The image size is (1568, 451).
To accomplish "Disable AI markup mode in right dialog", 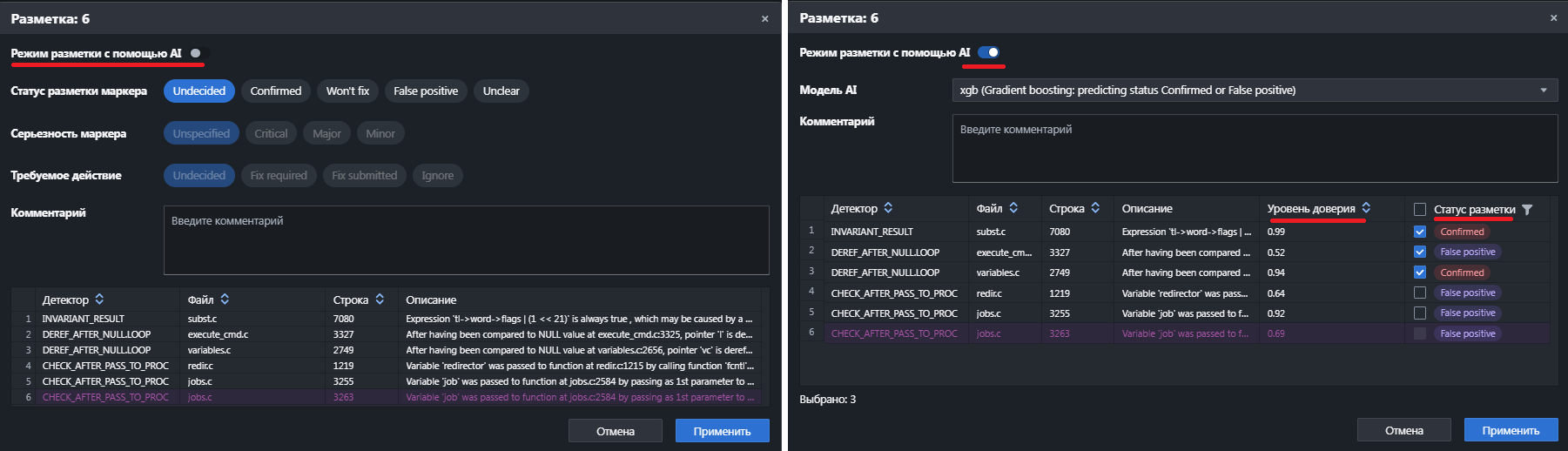I will [x=988, y=52].
